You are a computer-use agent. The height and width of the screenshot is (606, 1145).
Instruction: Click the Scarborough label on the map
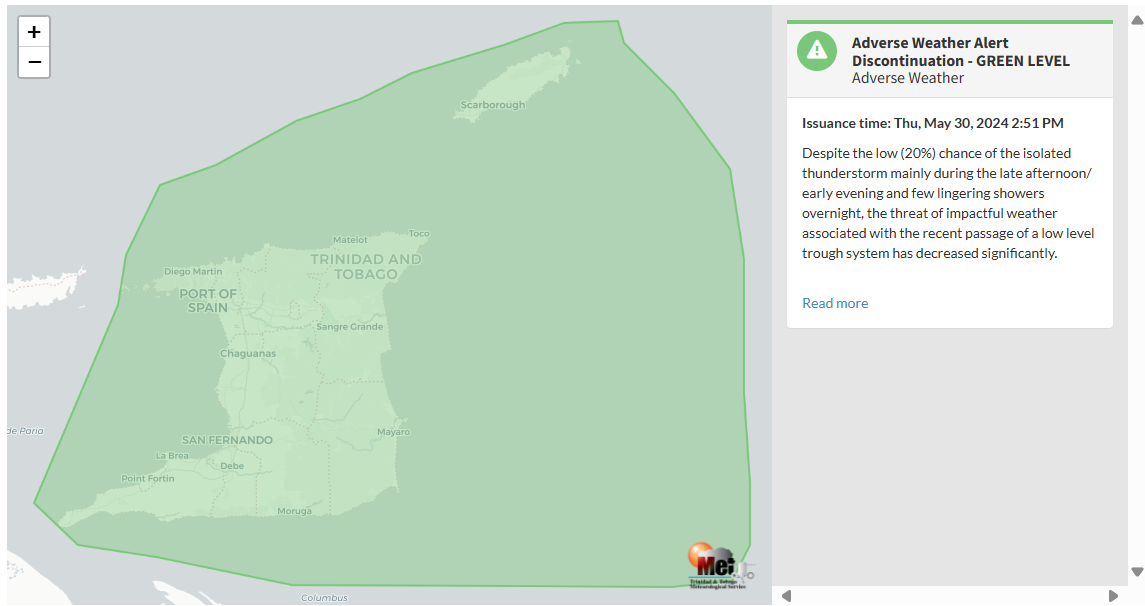pyautogui.click(x=492, y=104)
